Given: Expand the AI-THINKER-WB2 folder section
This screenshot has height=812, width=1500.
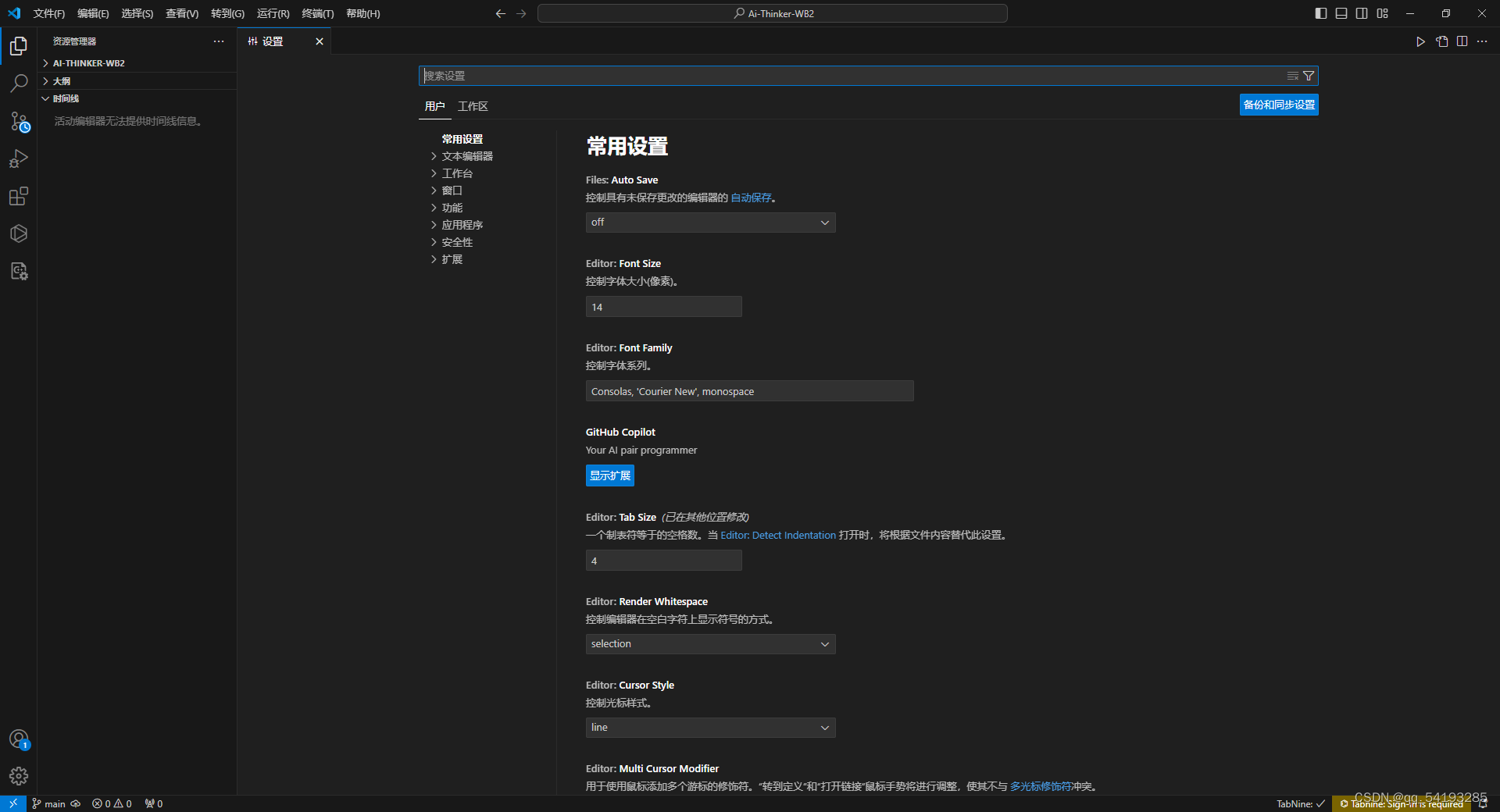Looking at the screenshot, I should coord(137,63).
